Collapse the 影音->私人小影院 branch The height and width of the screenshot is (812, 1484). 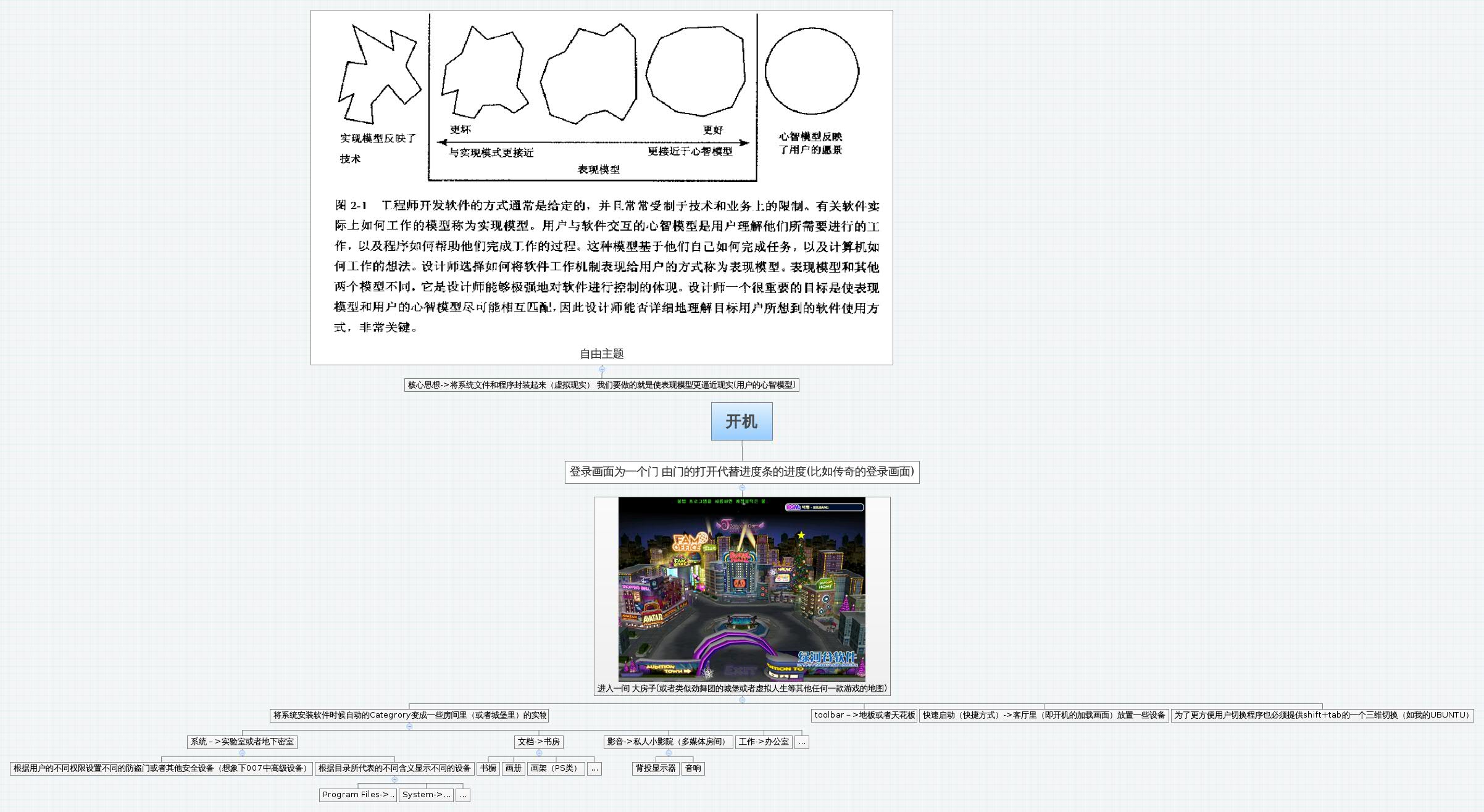tap(669, 753)
